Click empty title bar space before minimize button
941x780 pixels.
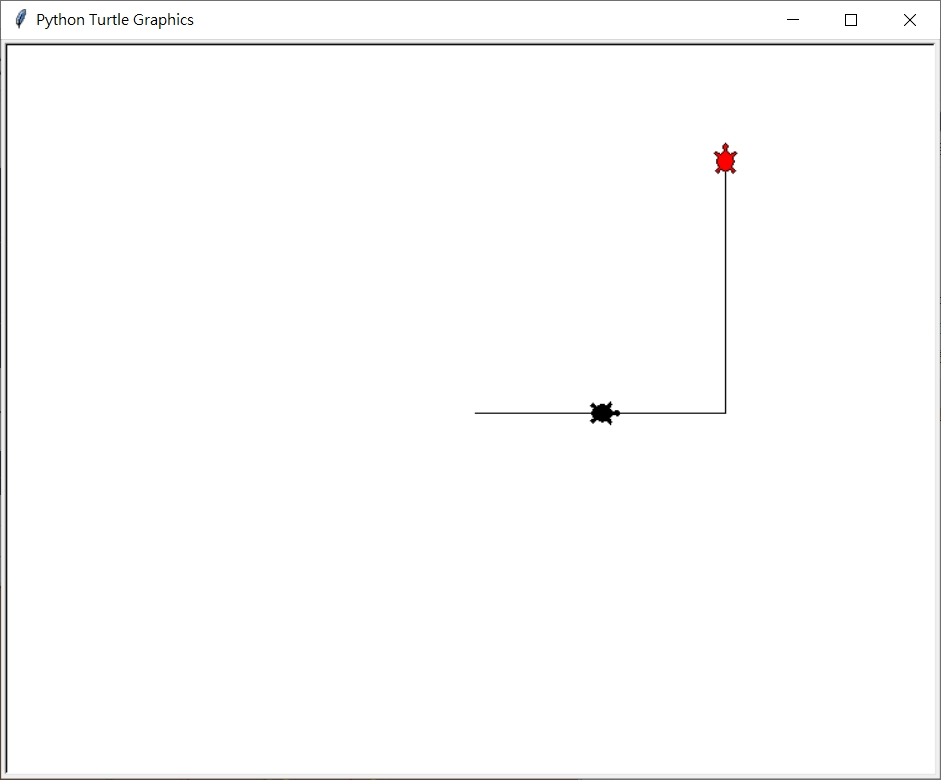pos(500,20)
